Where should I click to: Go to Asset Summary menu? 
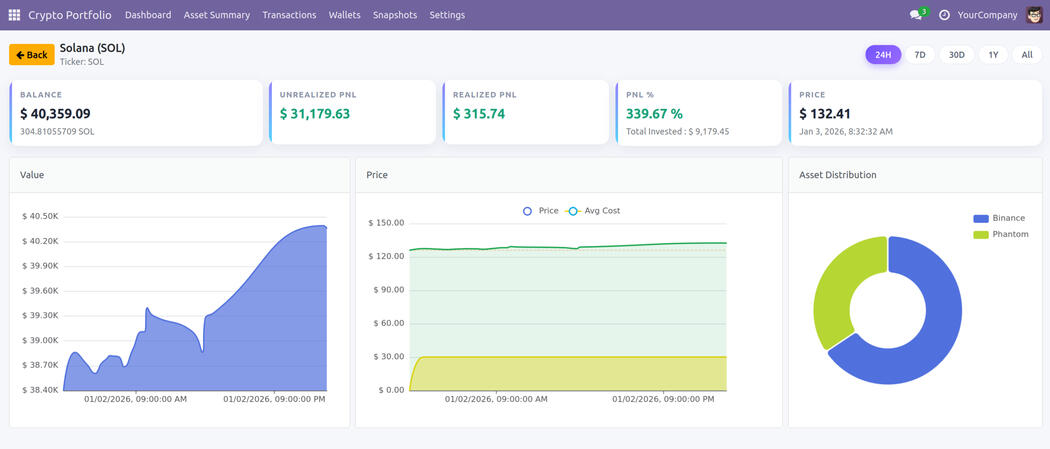[x=217, y=15]
